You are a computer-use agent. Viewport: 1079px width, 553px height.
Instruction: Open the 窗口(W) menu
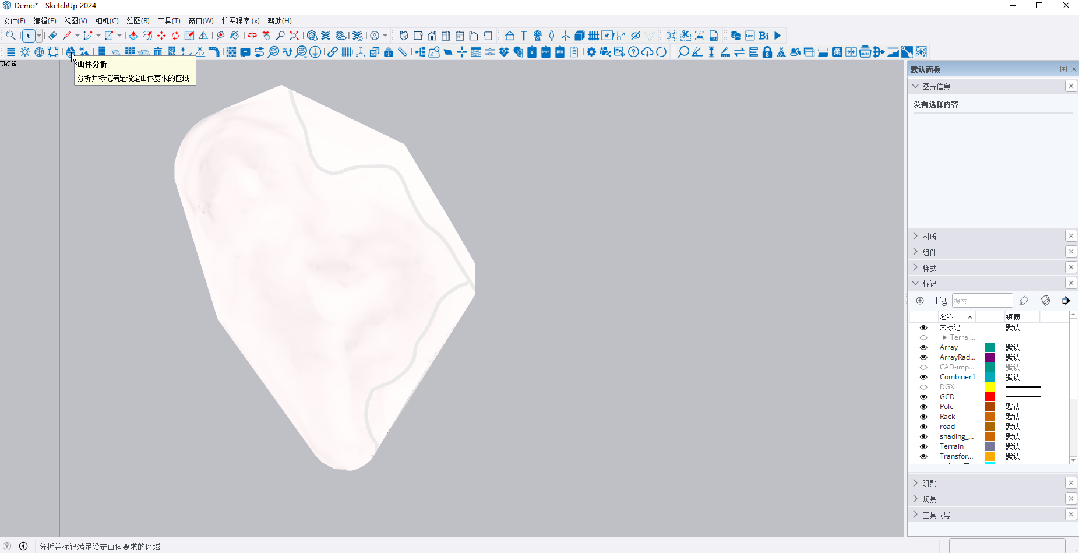[x=200, y=20]
